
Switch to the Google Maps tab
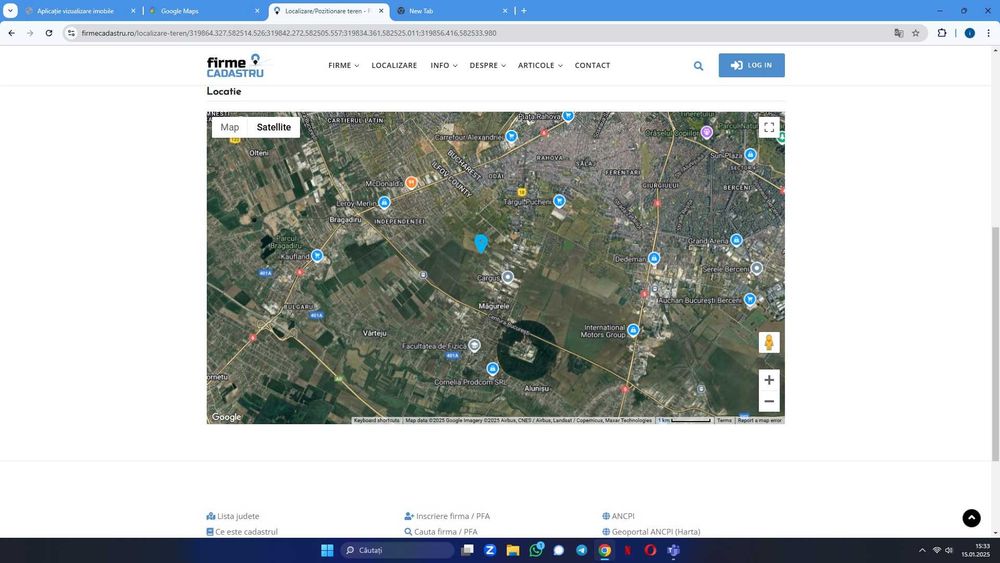point(204,11)
